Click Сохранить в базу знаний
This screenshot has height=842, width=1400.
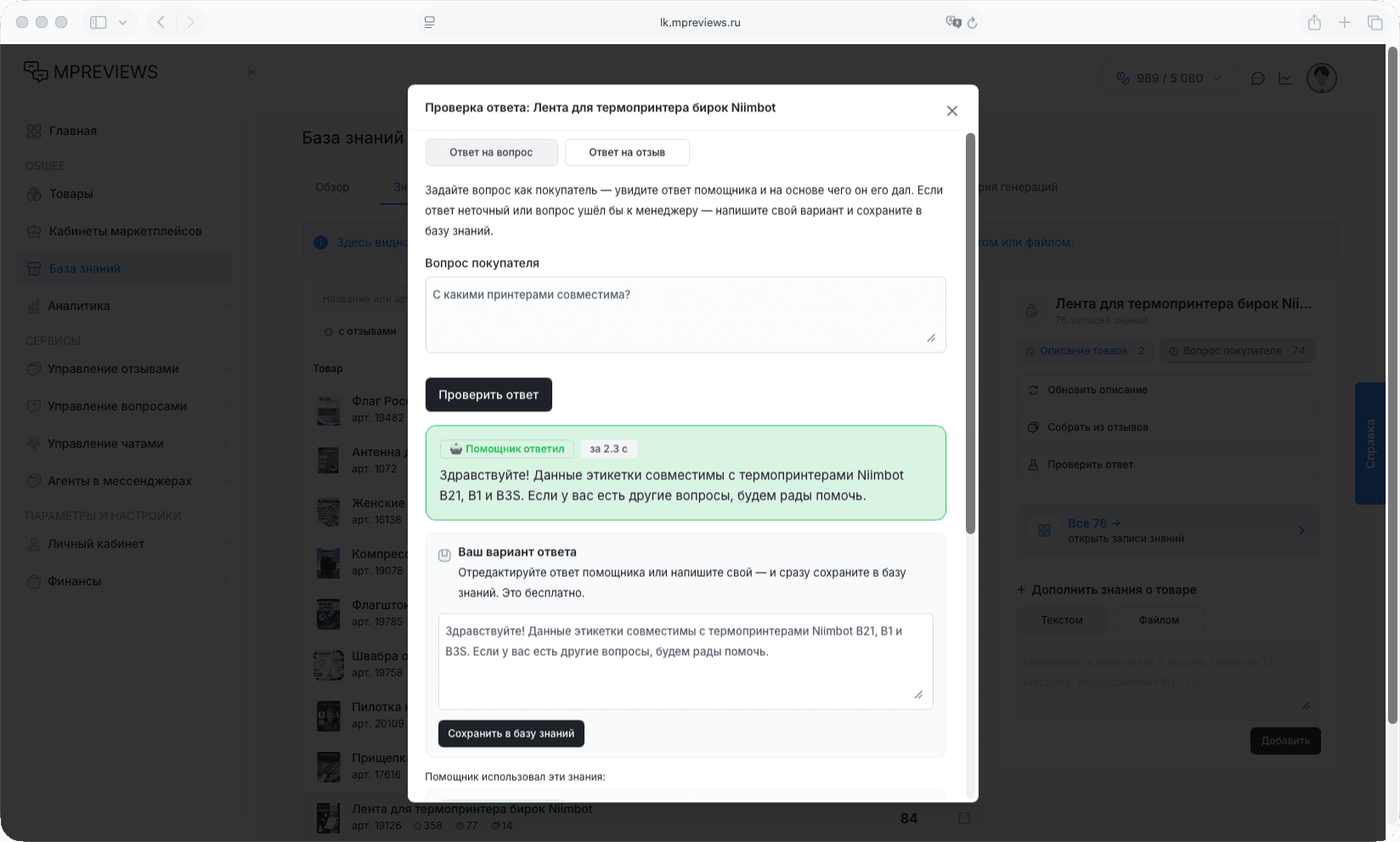[x=511, y=733]
